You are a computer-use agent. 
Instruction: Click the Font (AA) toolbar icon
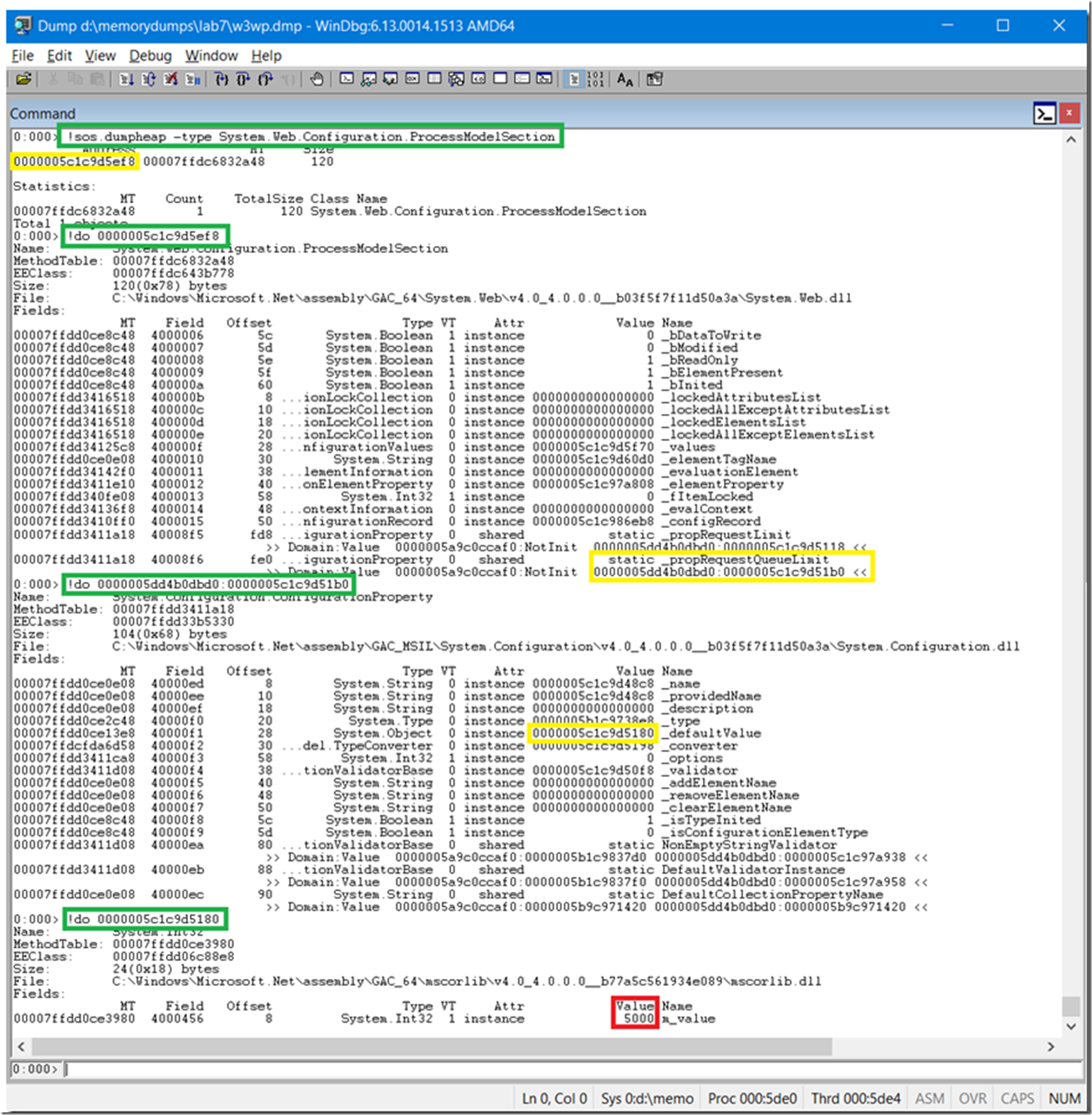tap(624, 79)
